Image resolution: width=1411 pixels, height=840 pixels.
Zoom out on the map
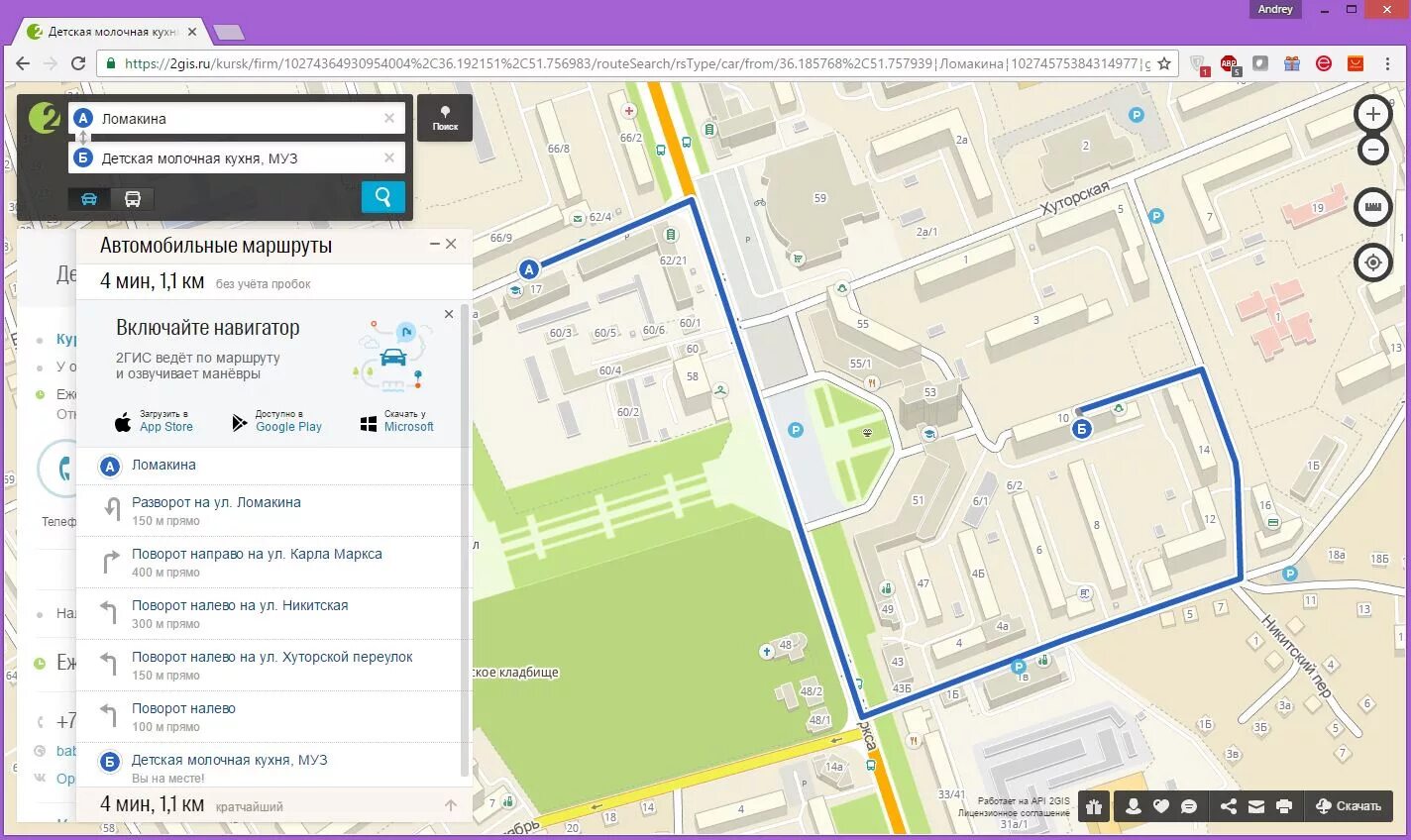tap(1372, 151)
